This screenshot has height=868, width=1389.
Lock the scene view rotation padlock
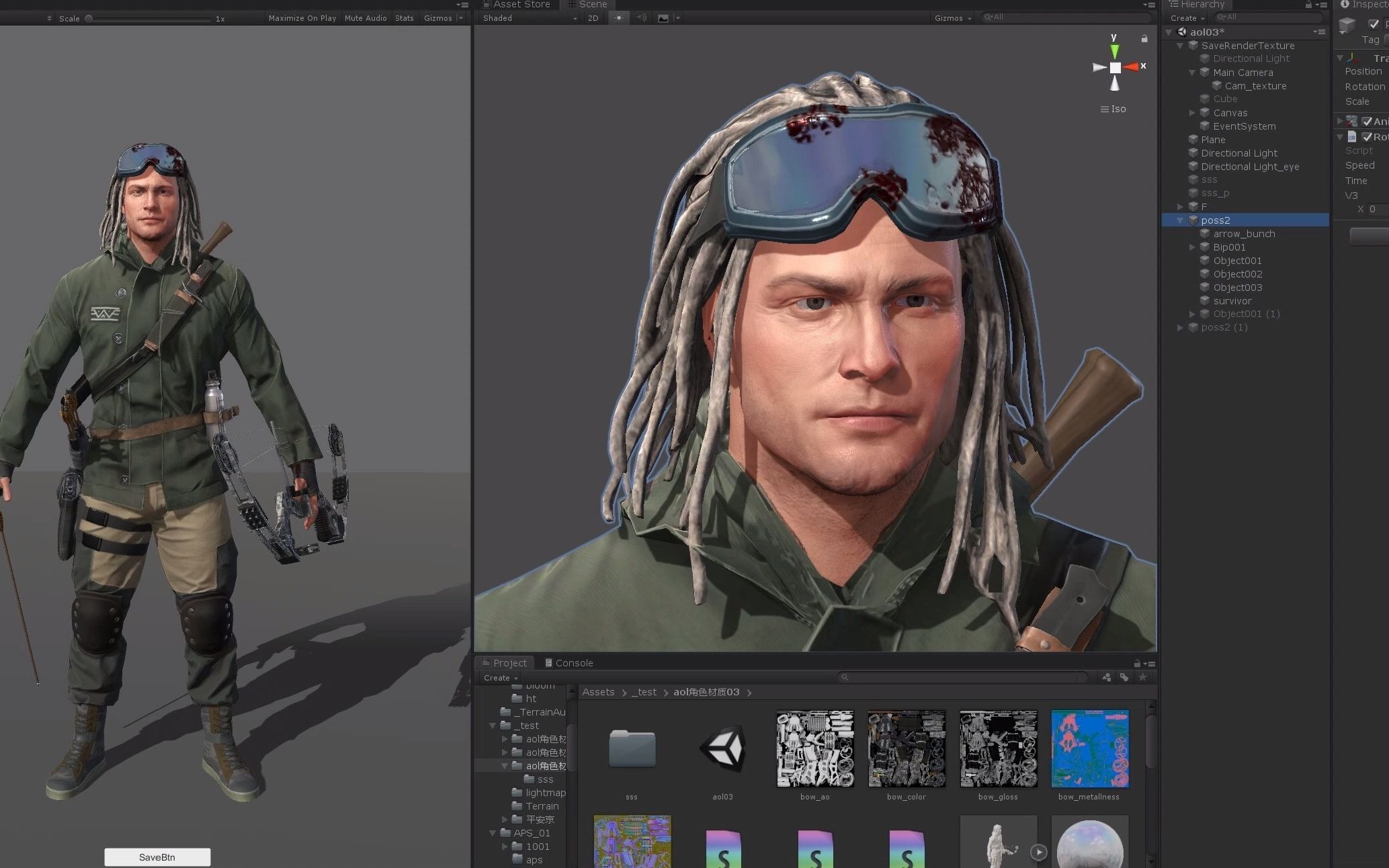1144,38
